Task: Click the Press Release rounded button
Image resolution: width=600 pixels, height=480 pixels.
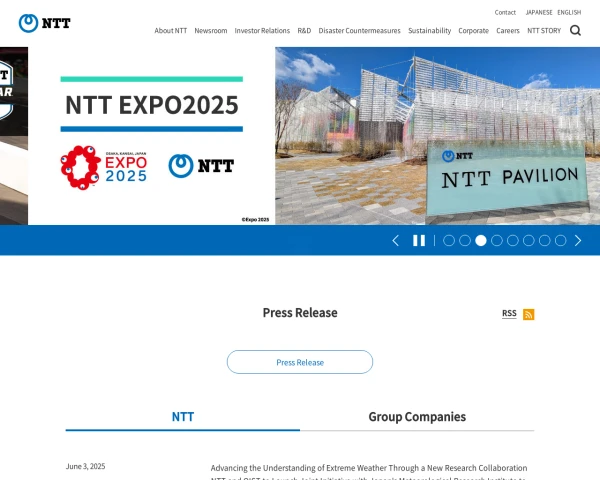Action: click(300, 362)
